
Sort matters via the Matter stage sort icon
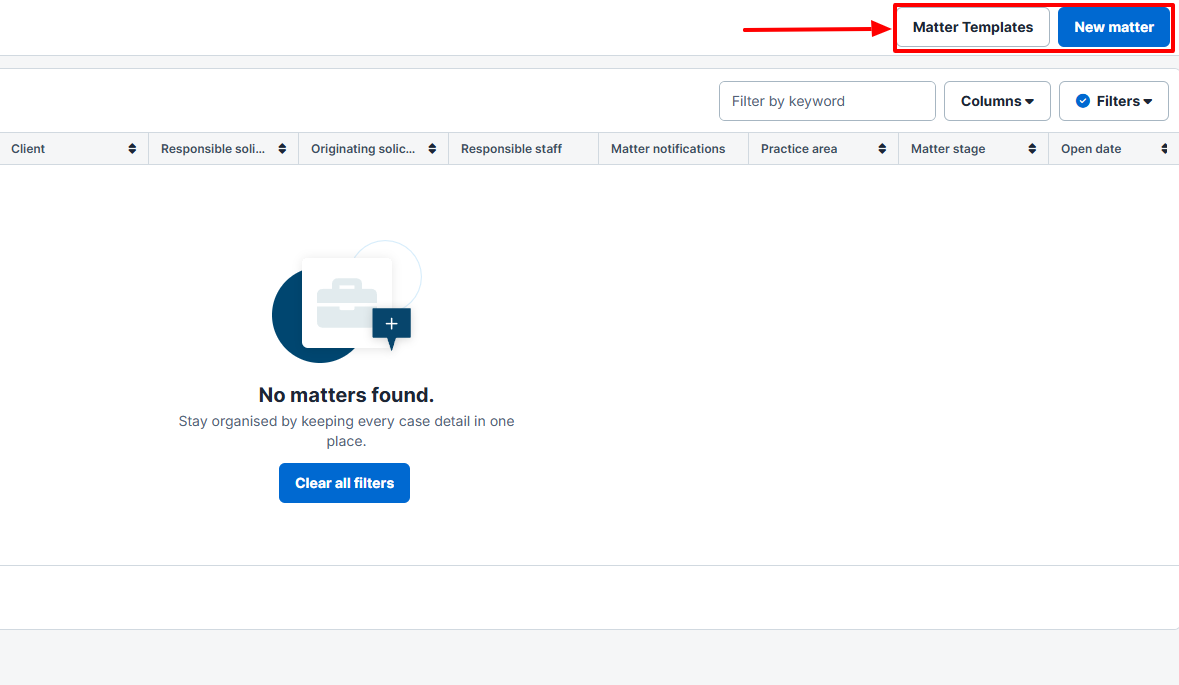pyautogui.click(x=1032, y=149)
